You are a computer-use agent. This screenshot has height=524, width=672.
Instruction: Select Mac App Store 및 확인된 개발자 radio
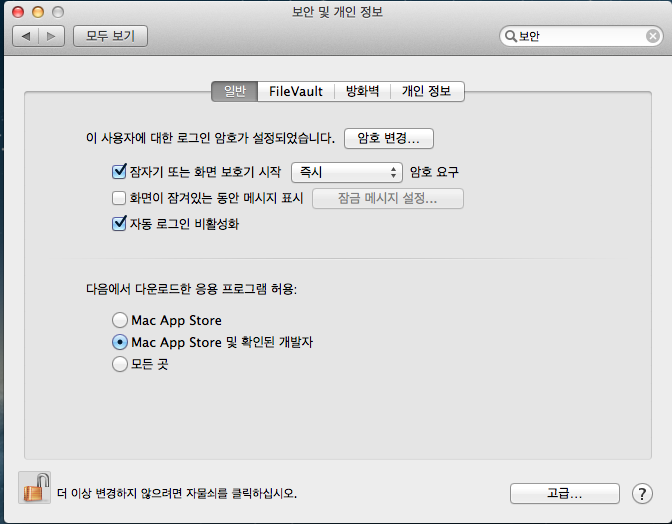120,342
